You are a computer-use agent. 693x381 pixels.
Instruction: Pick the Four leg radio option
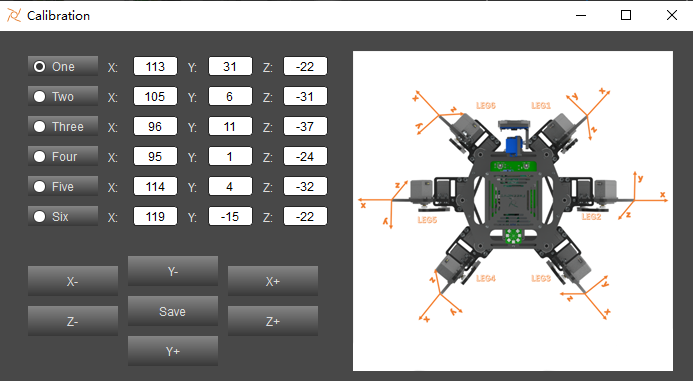(x=63, y=156)
